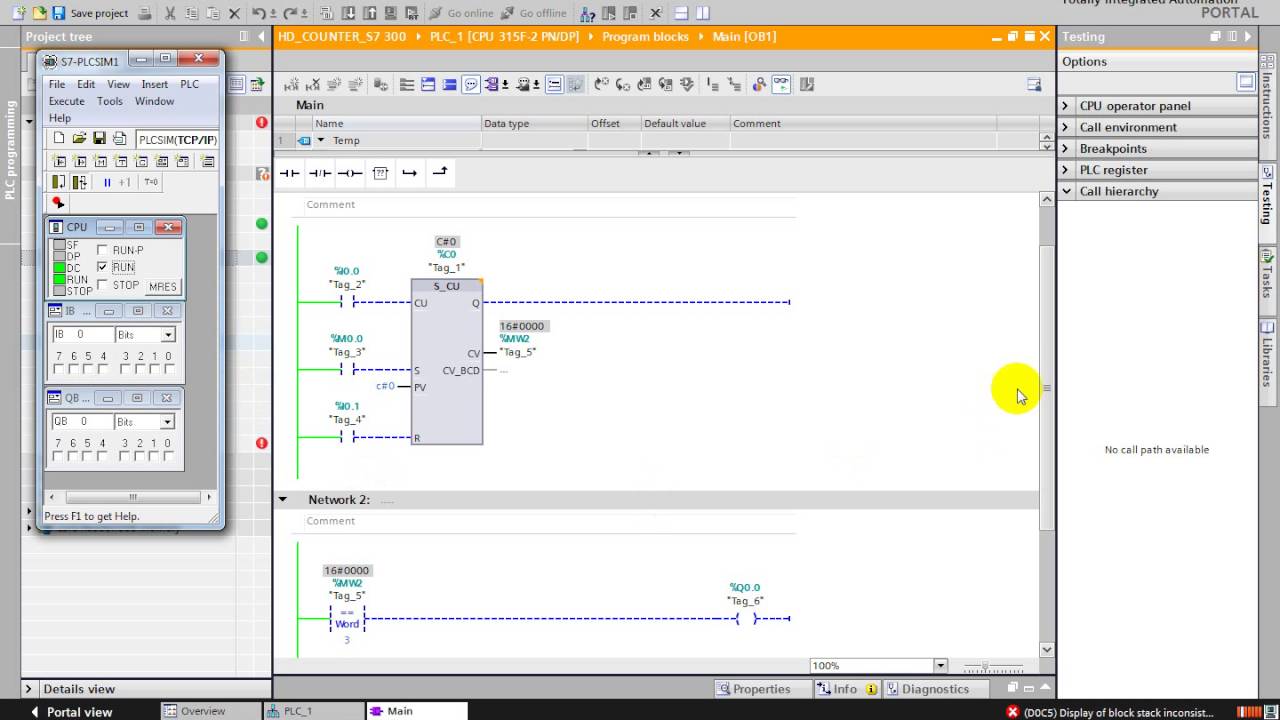Viewport: 1280px width, 720px height.
Task: Toggle bit 0 of input byte IB 0
Action: (x=169, y=369)
